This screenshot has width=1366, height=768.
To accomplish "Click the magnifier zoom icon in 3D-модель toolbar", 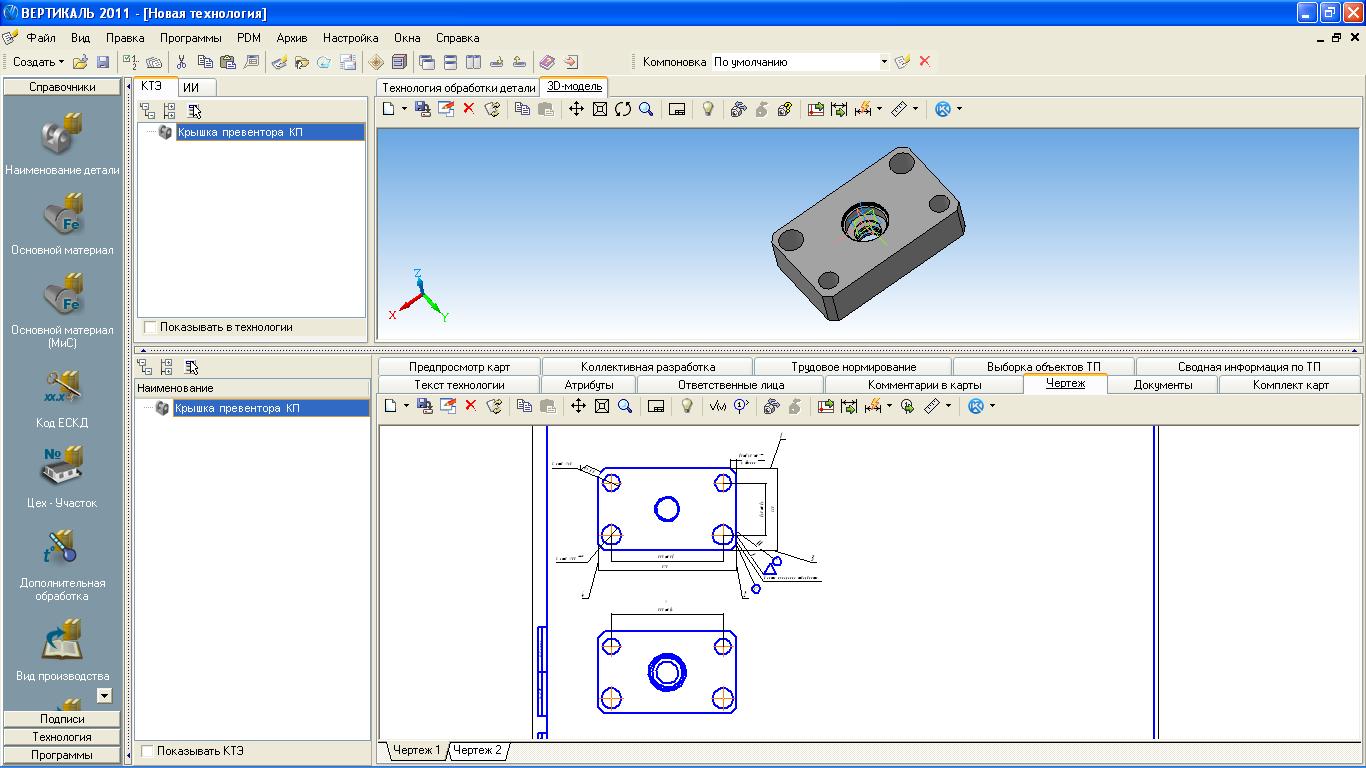I will (x=646, y=109).
